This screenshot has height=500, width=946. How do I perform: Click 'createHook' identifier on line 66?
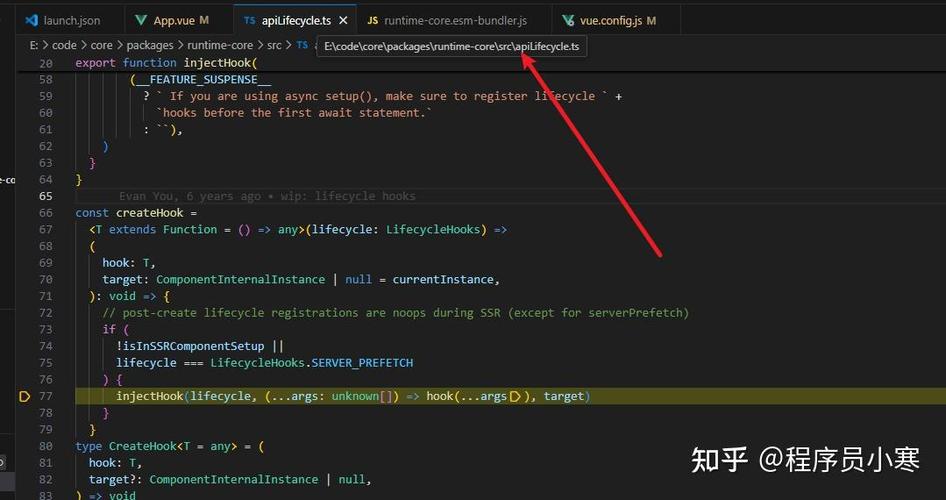click(x=150, y=213)
